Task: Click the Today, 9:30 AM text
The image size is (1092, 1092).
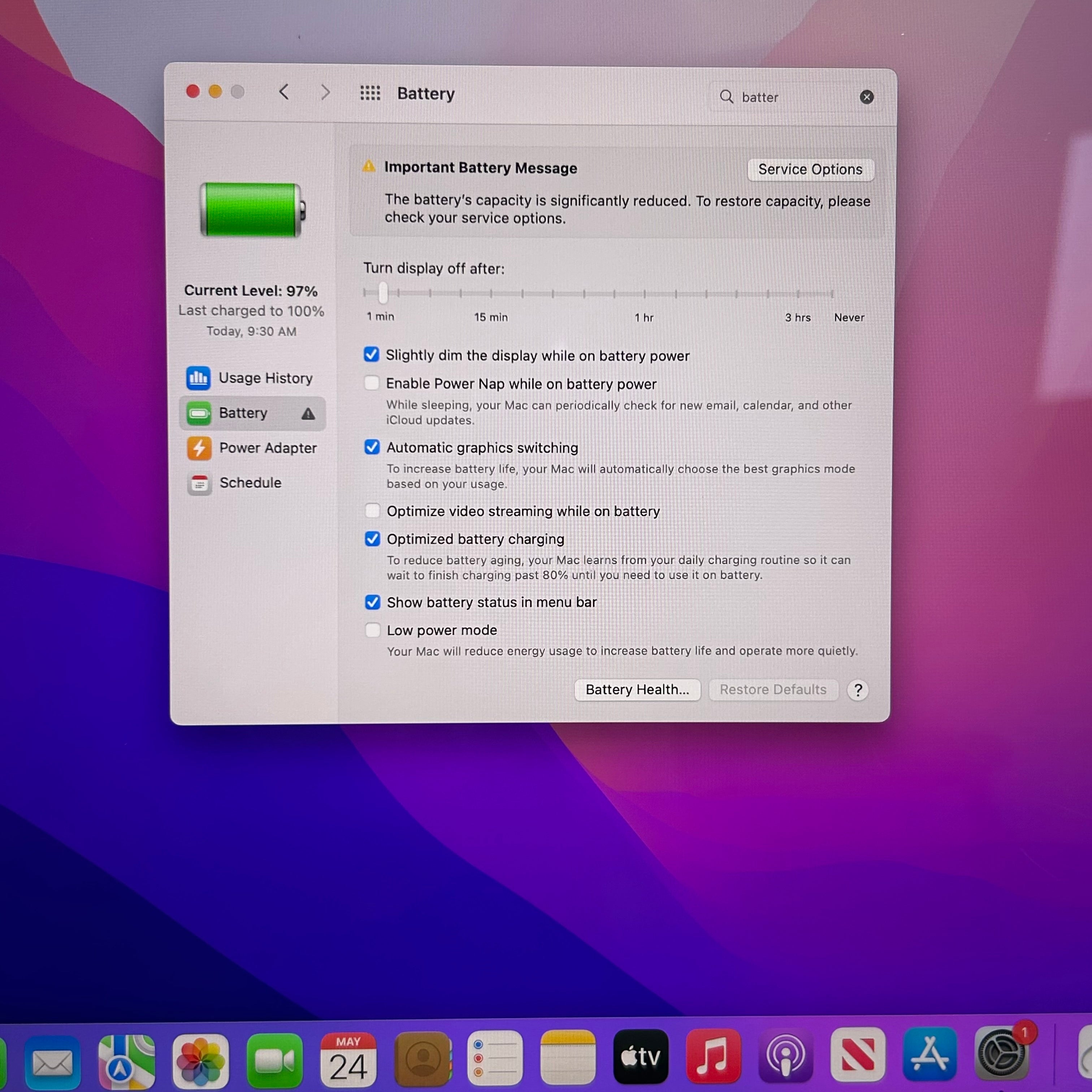Action: pyautogui.click(x=251, y=331)
